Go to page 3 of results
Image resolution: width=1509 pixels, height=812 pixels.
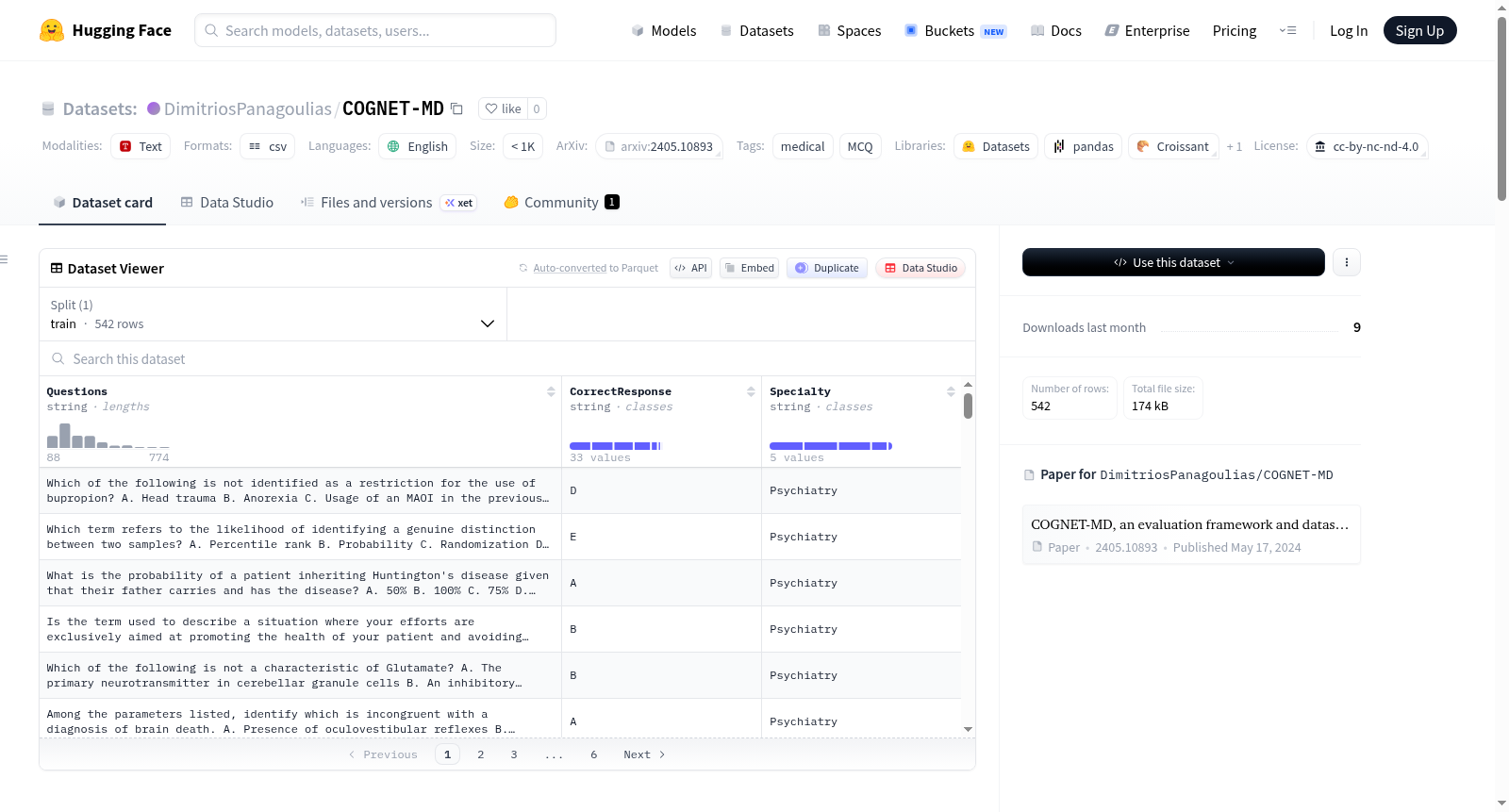pyautogui.click(x=514, y=754)
